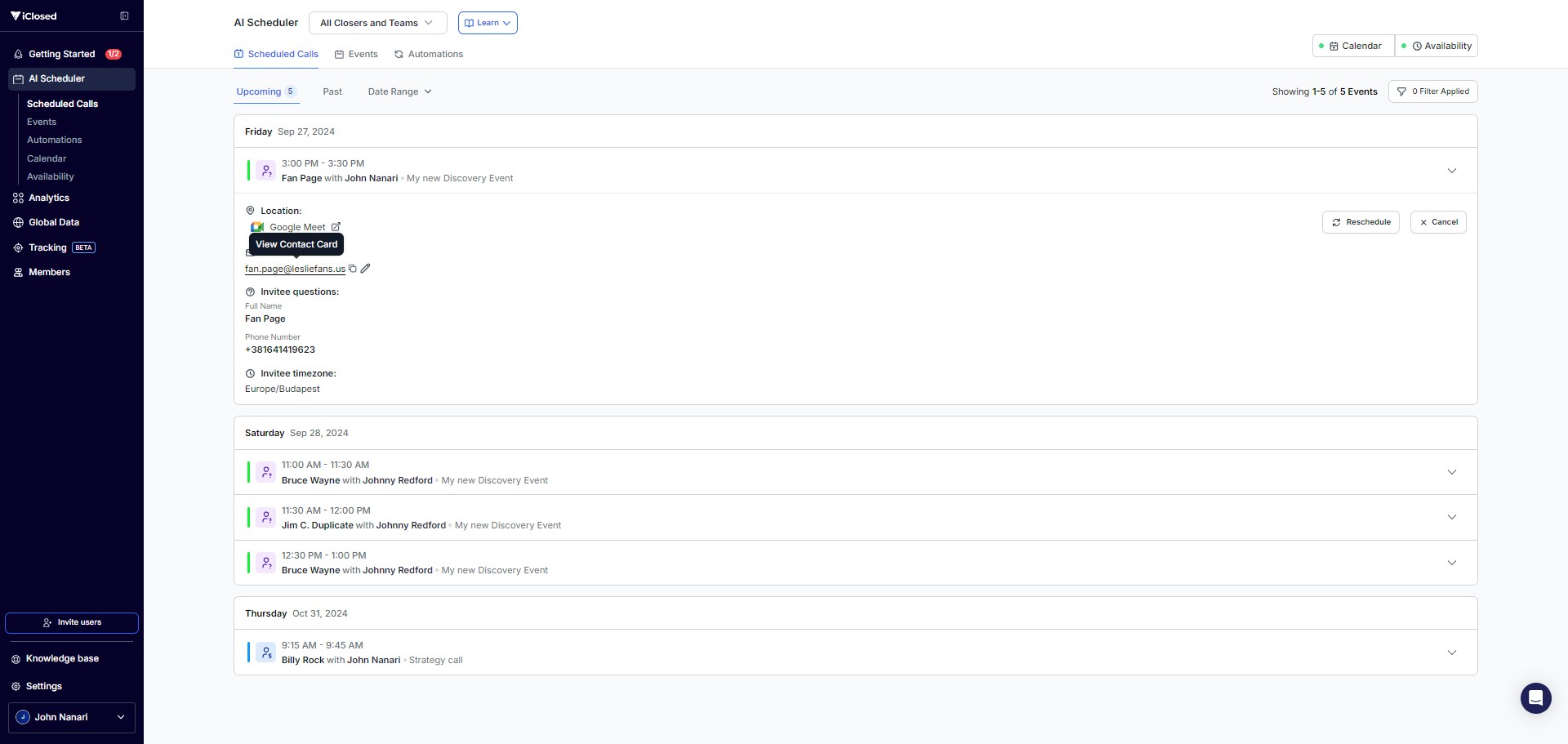
Task: Collapse the Fan Page call details
Action: pos(1452,171)
